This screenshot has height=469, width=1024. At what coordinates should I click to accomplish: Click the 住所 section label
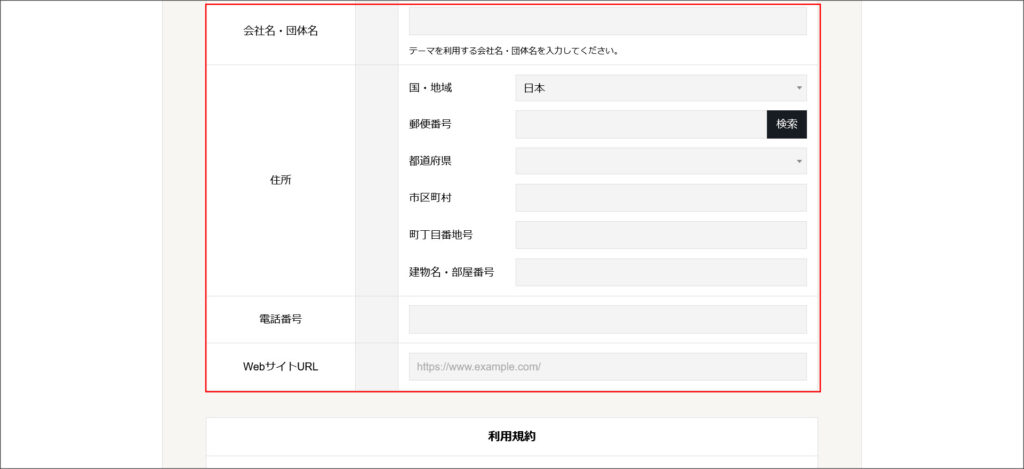280,180
